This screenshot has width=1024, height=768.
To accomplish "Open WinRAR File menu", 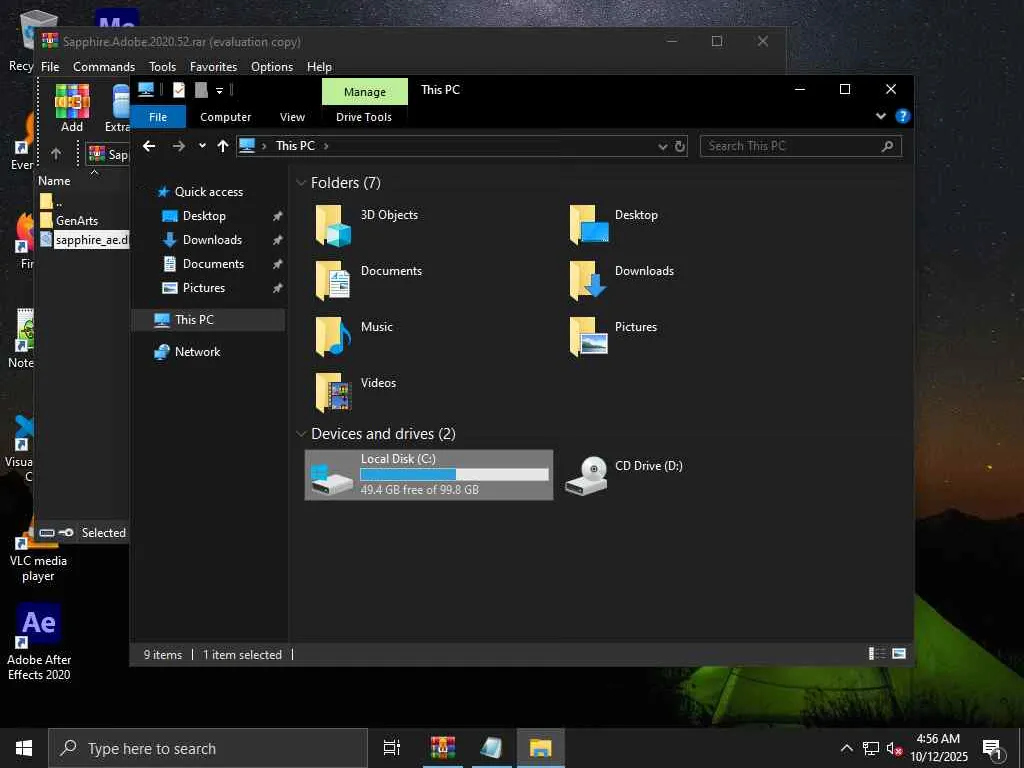I will (x=50, y=67).
